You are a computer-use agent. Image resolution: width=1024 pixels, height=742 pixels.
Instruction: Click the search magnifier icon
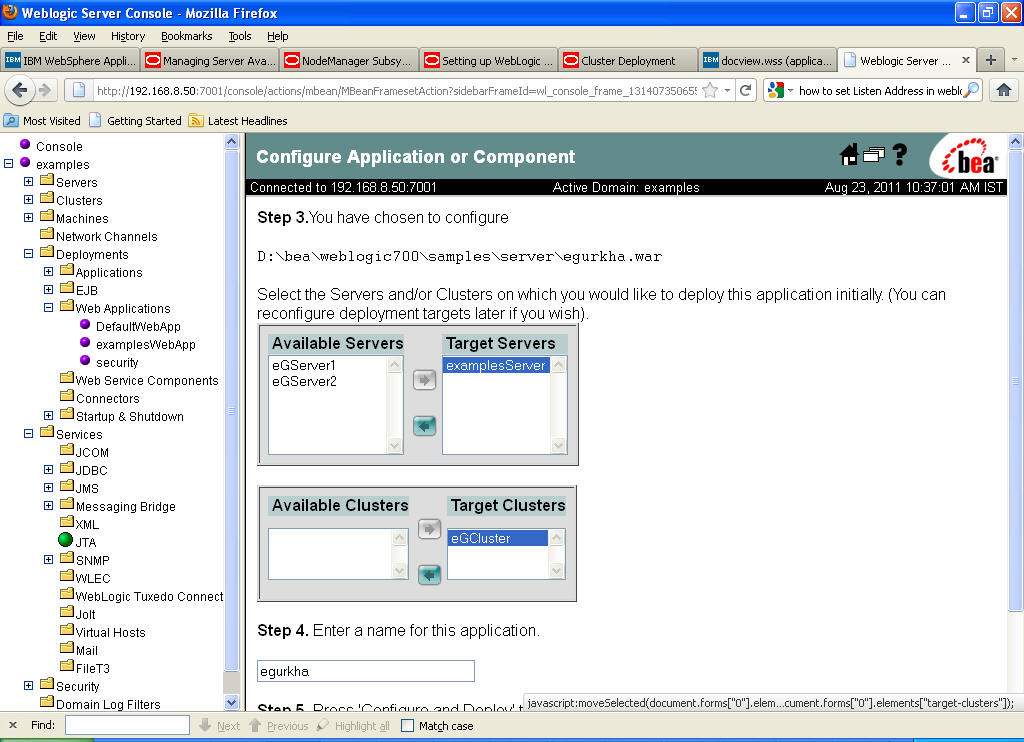(972, 90)
